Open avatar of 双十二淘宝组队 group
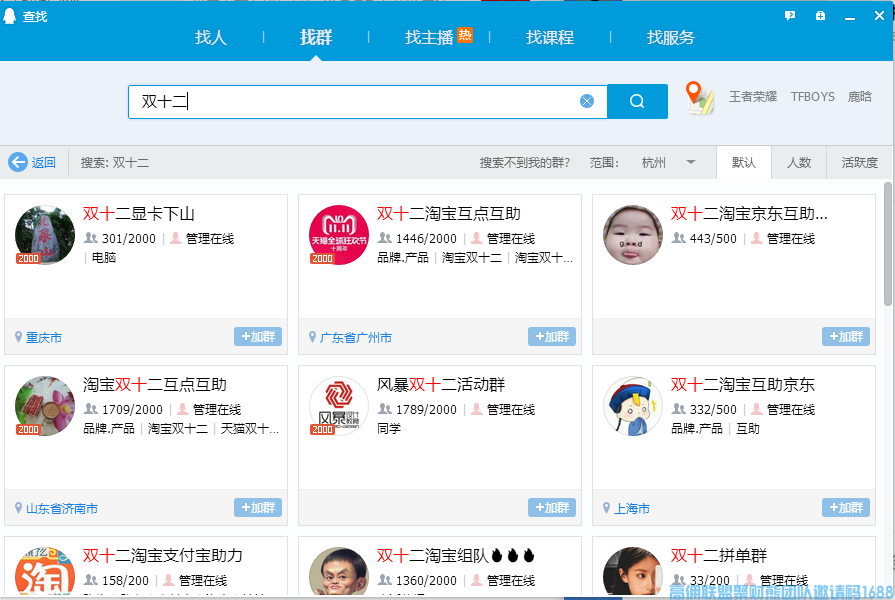Screen dimensions: 895x600 pyautogui.click(x=339, y=571)
